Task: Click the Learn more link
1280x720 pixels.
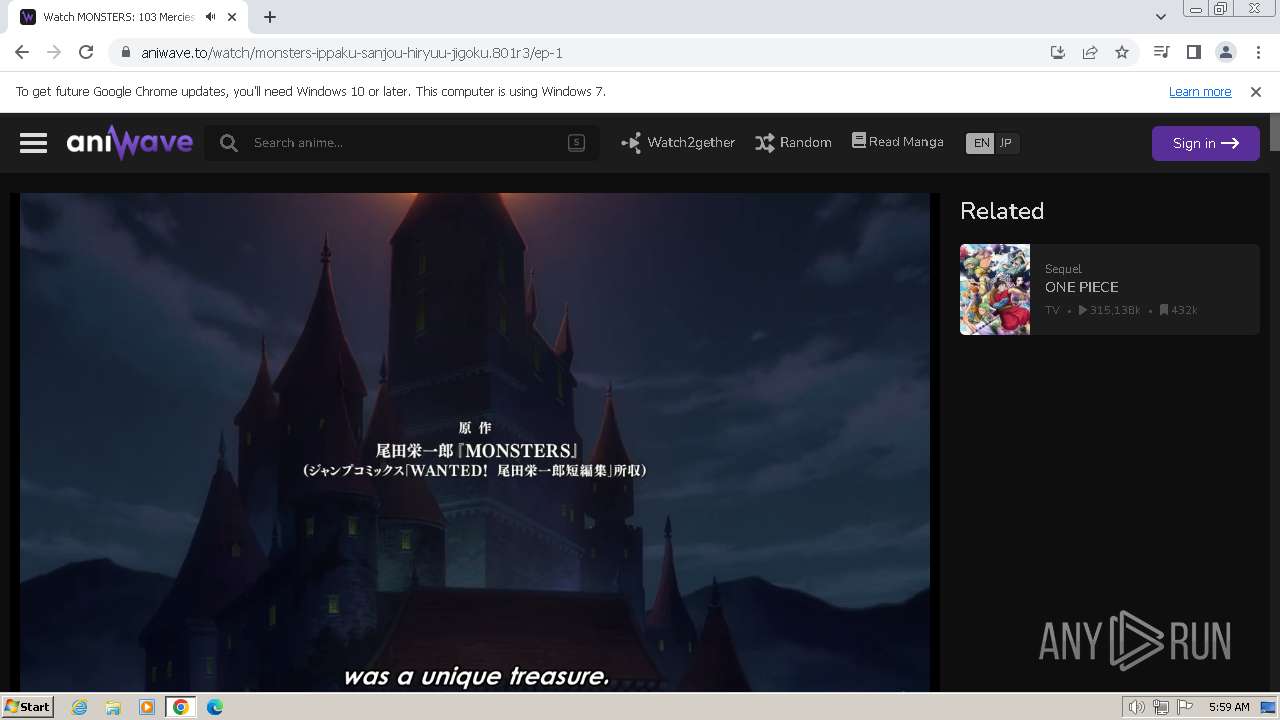Action: tap(1200, 91)
